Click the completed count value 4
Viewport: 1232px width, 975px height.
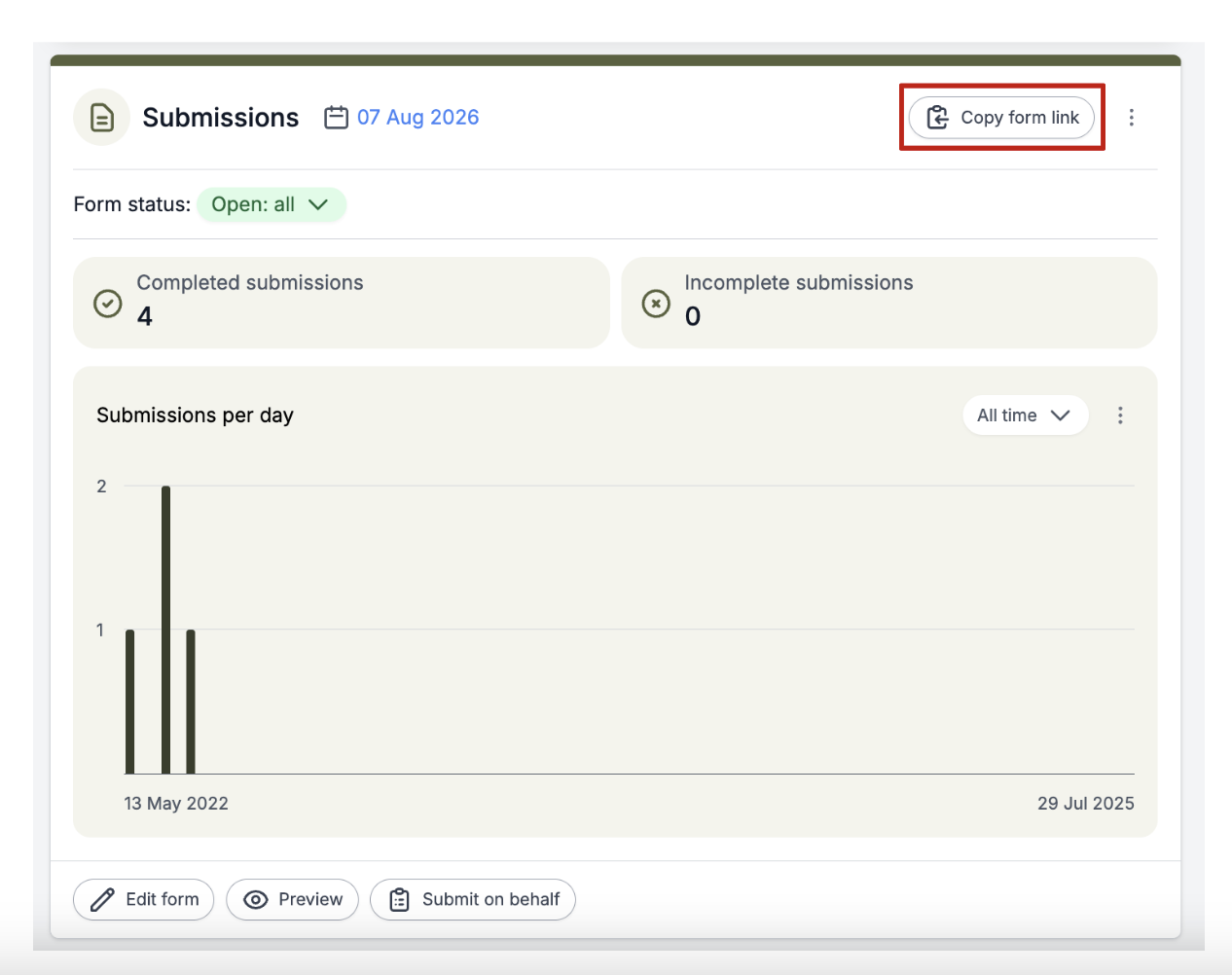(x=145, y=316)
